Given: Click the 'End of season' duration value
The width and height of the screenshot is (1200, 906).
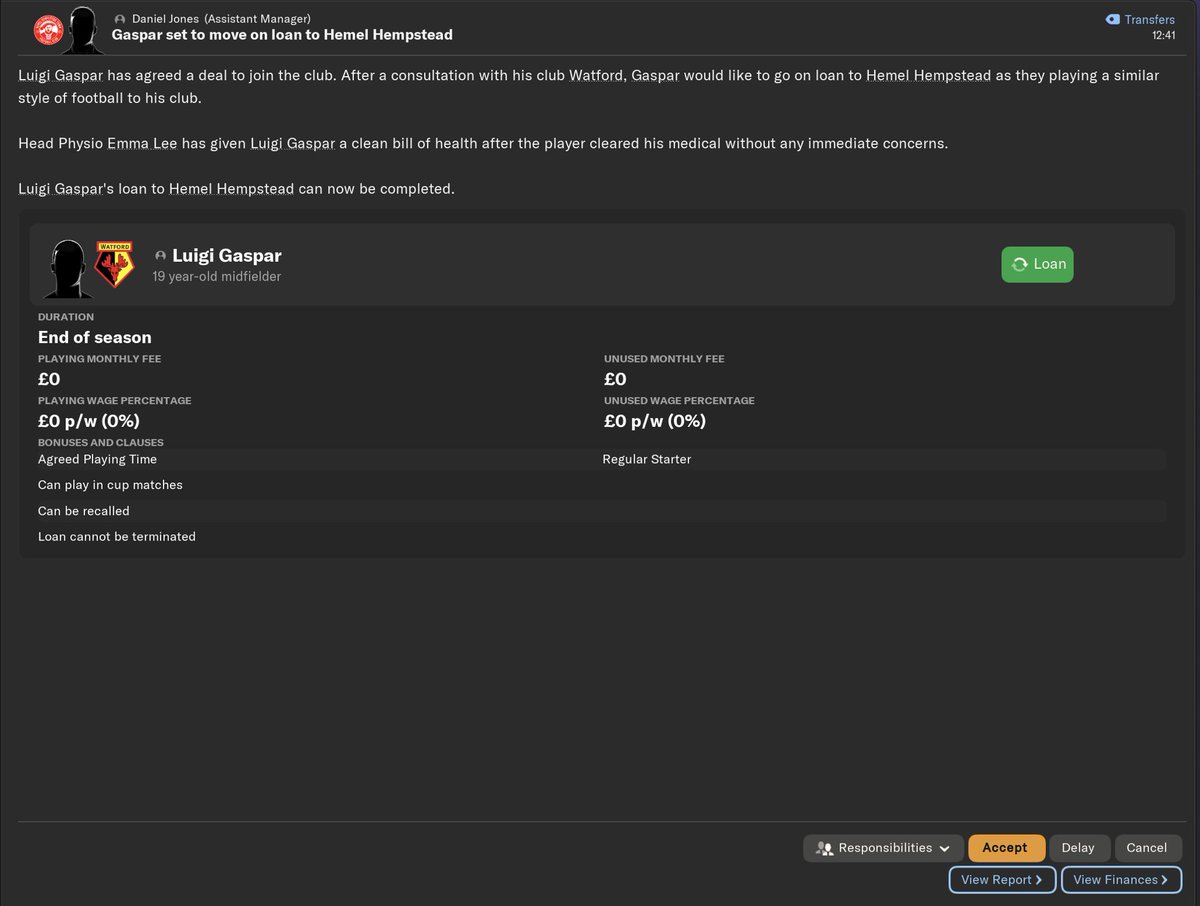Looking at the screenshot, I should point(95,337).
